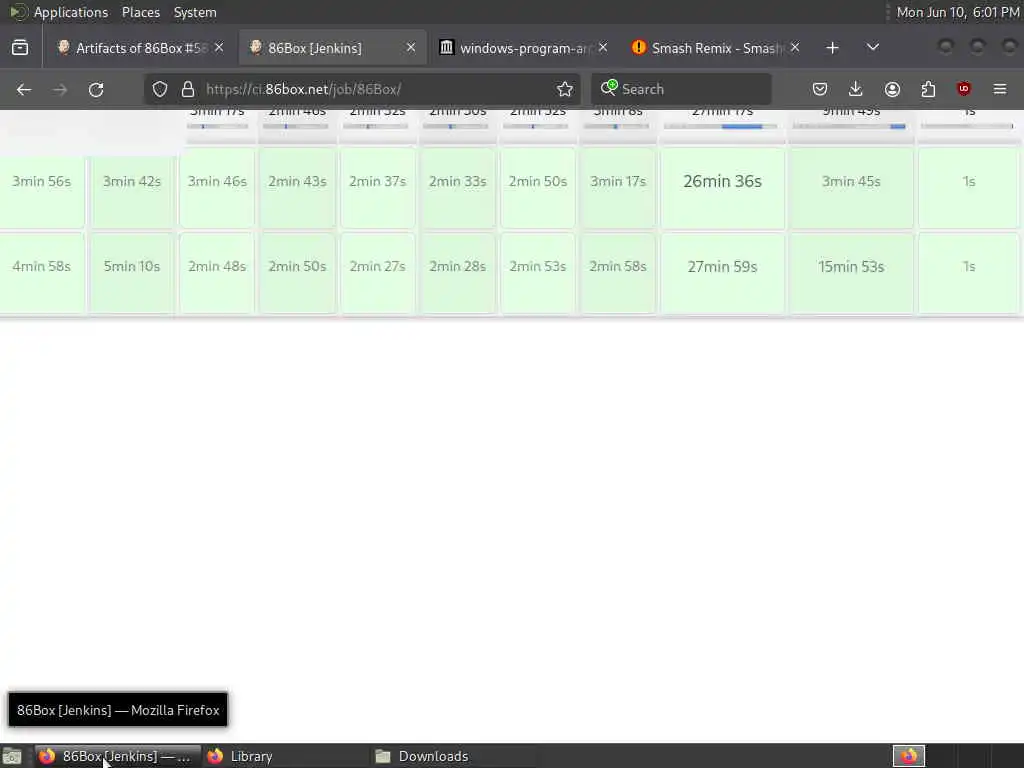This screenshot has width=1024, height=768.
Task: Click the 3min 42s stage cell
Action: 132,188
